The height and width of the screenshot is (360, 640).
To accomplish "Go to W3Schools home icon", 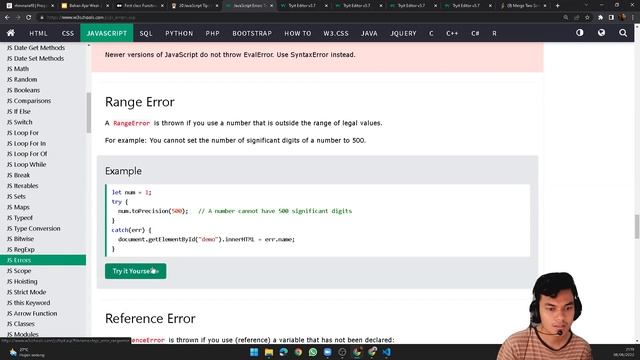I will 11,33.
